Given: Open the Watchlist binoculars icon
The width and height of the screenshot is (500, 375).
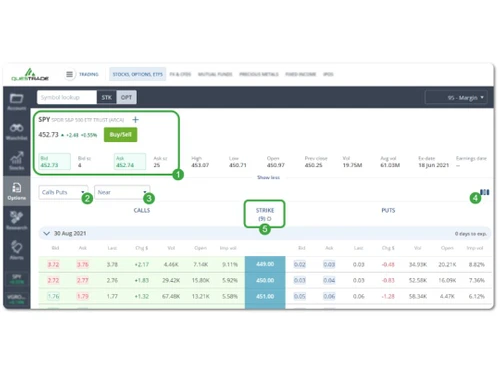Looking at the screenshot, I should [16, 131].
